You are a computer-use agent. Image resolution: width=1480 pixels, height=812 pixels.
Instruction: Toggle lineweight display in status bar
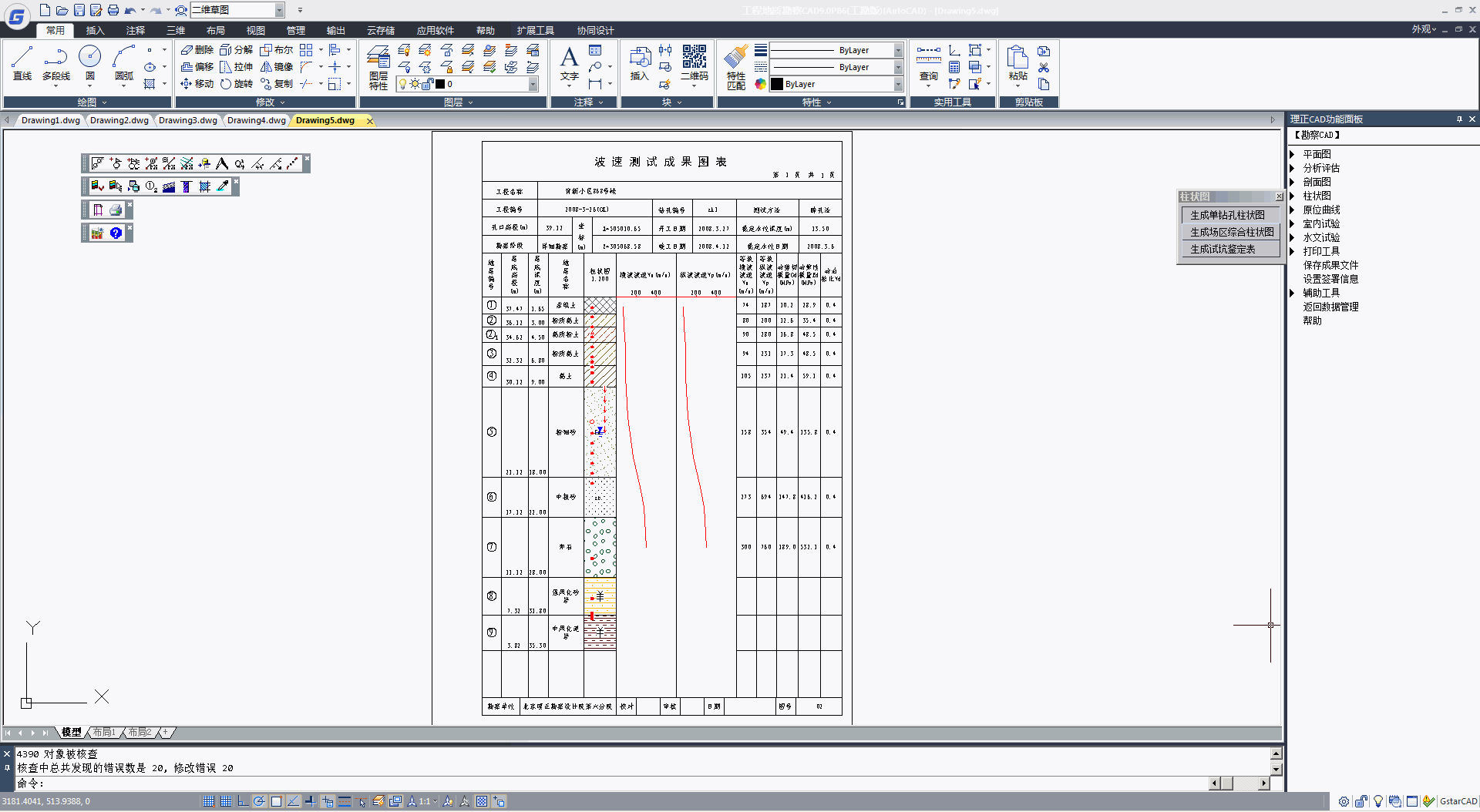[345, 801]
